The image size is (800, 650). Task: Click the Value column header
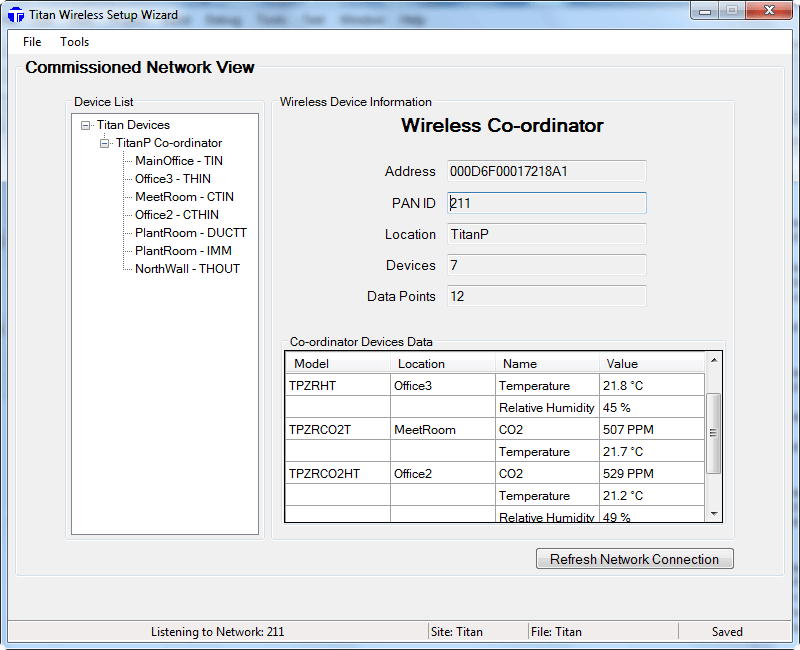pyautogui.click(x=652, y=363)
